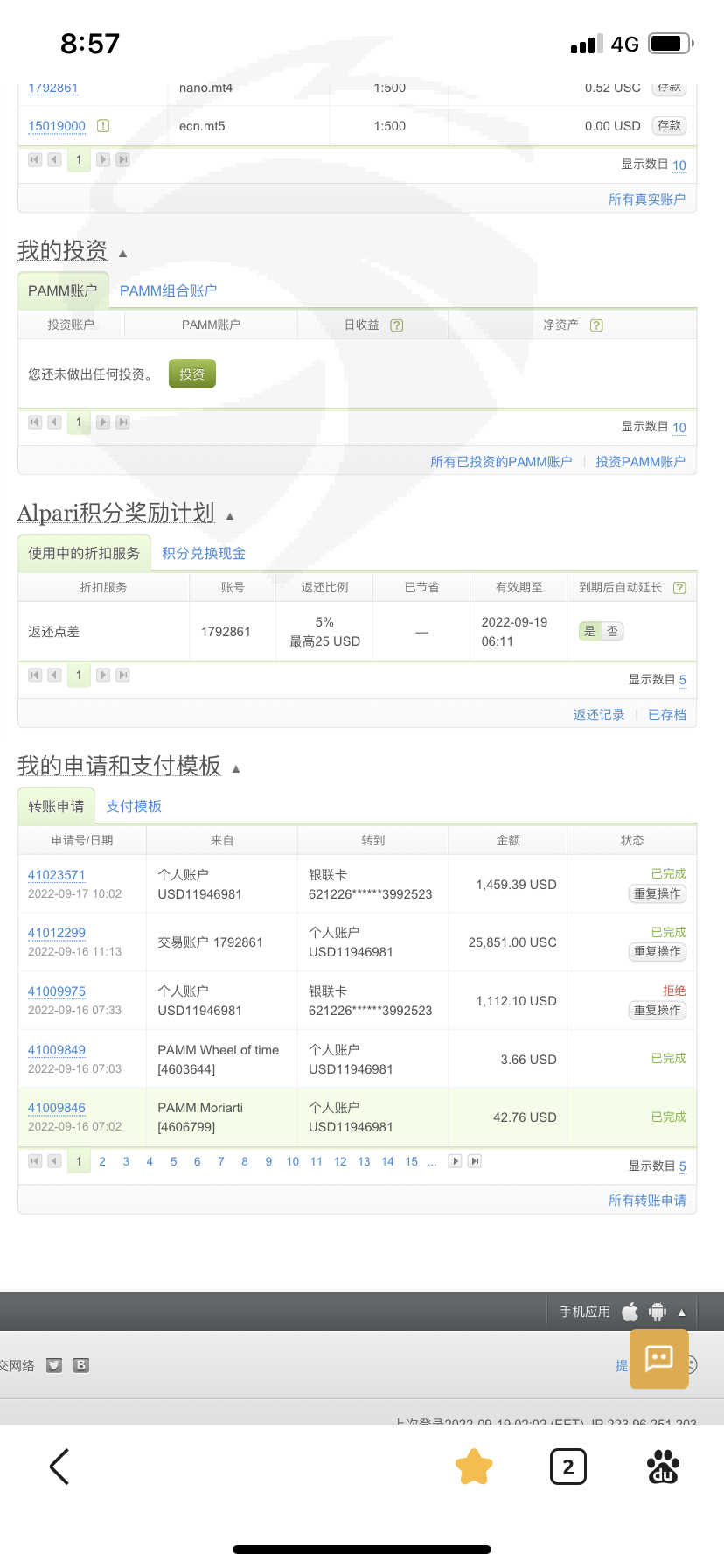Set auto-extend toggle to 否
Viewport: 724px width, 1568px height.
click(612, 631)
